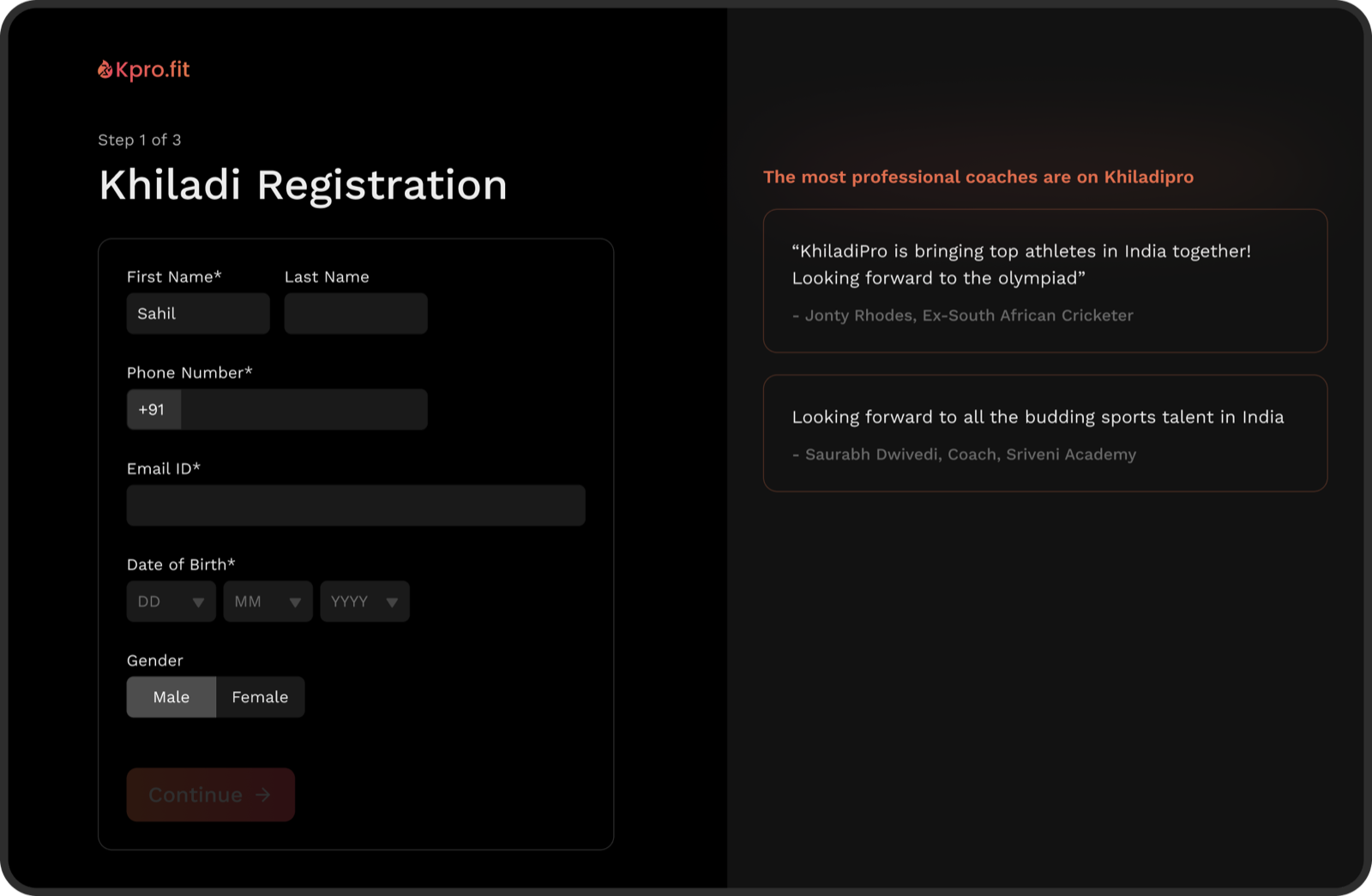This screenshot has width=1372, height=896.
Task: Click the First Name* label
Action: pos(174,277)
